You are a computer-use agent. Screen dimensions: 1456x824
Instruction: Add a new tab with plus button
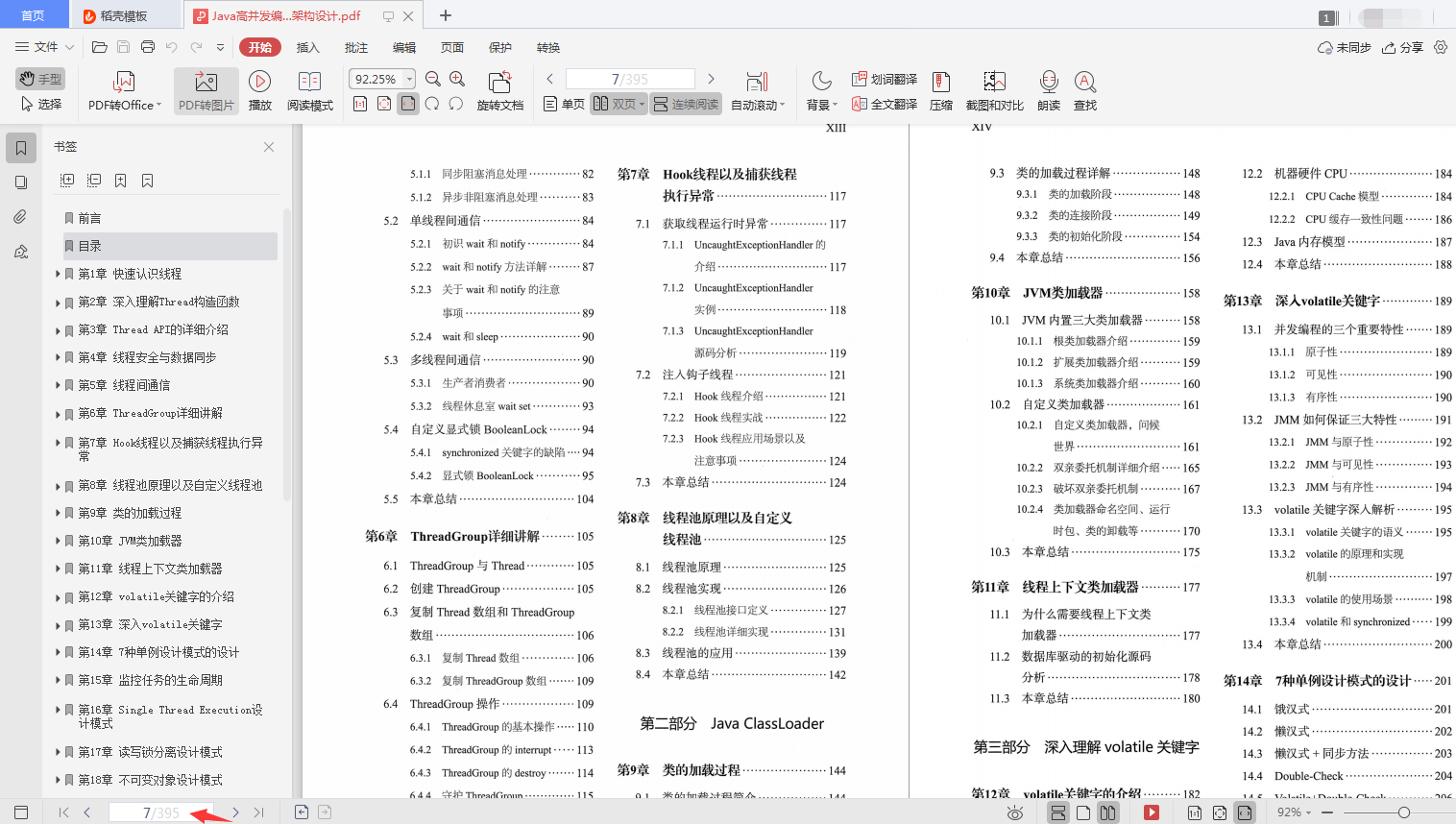[446, 15]
